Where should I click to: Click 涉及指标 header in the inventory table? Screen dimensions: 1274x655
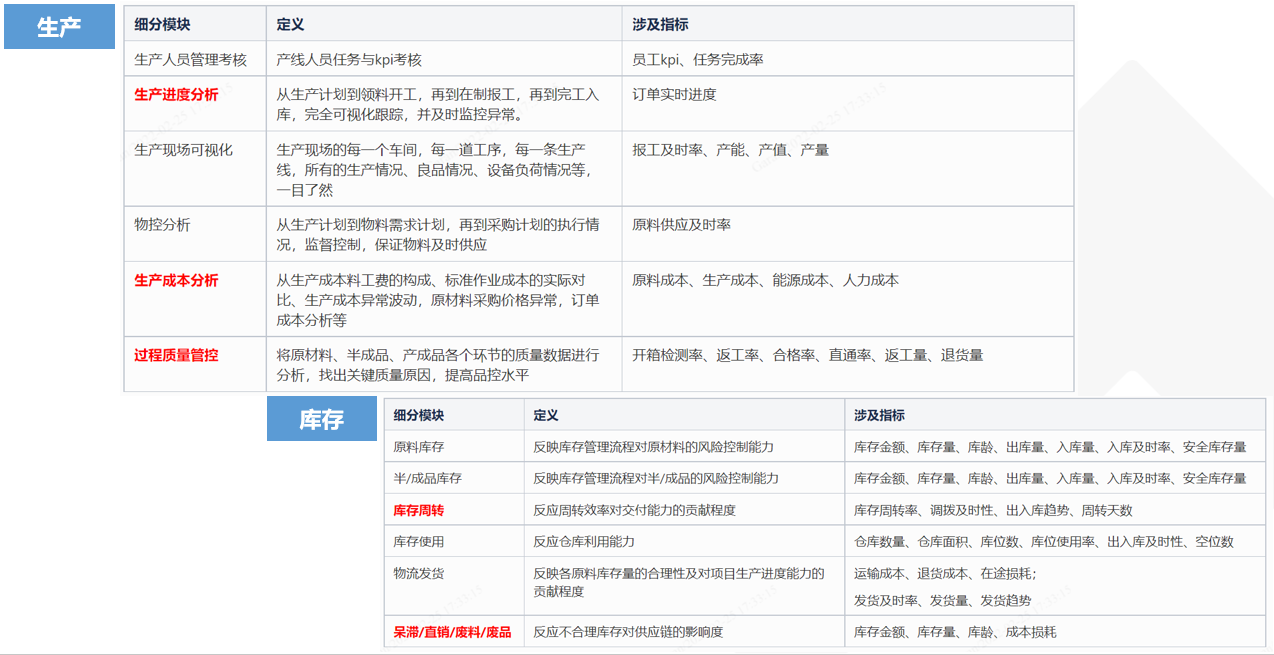point(879,415)
